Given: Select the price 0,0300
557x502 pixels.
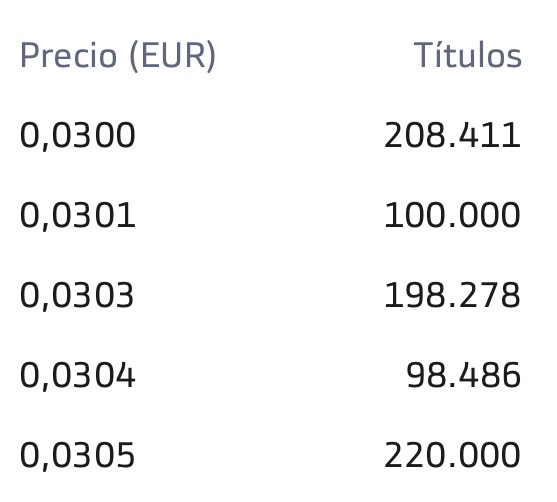Looking at the screenshot, I should click(77, 136).
